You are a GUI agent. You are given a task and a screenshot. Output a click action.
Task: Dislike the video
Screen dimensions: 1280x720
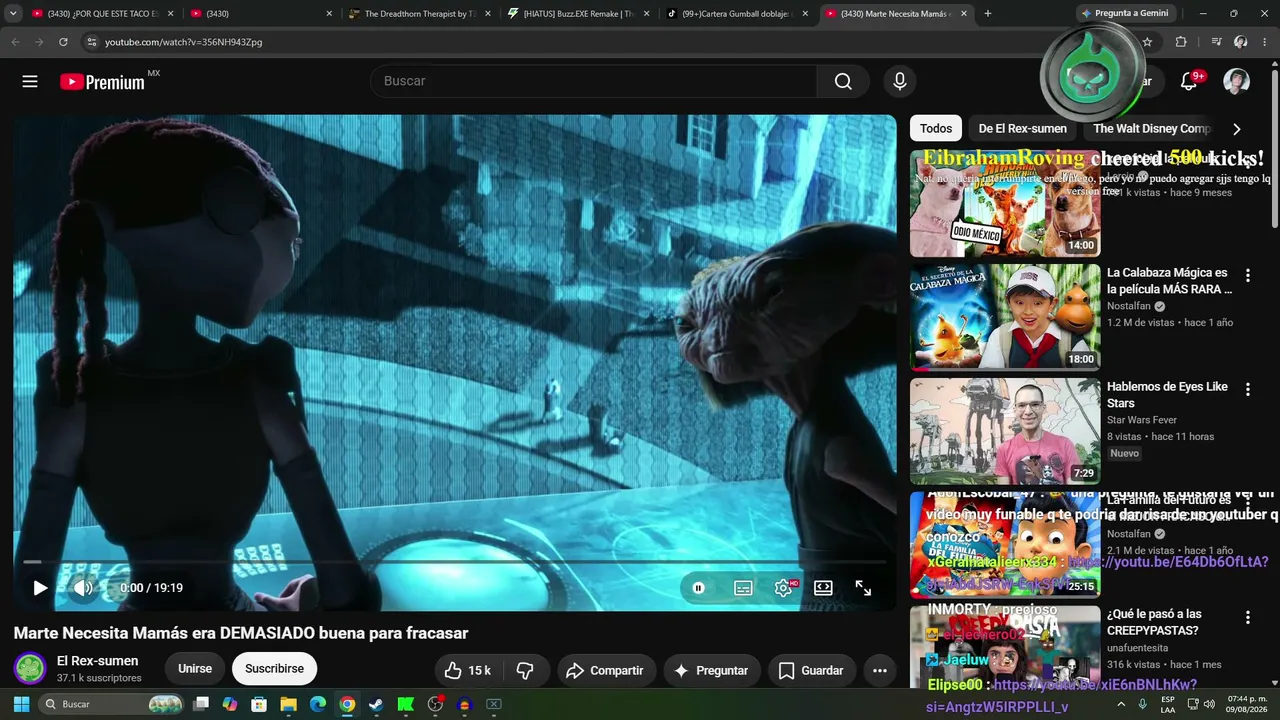tap(525, 670)
